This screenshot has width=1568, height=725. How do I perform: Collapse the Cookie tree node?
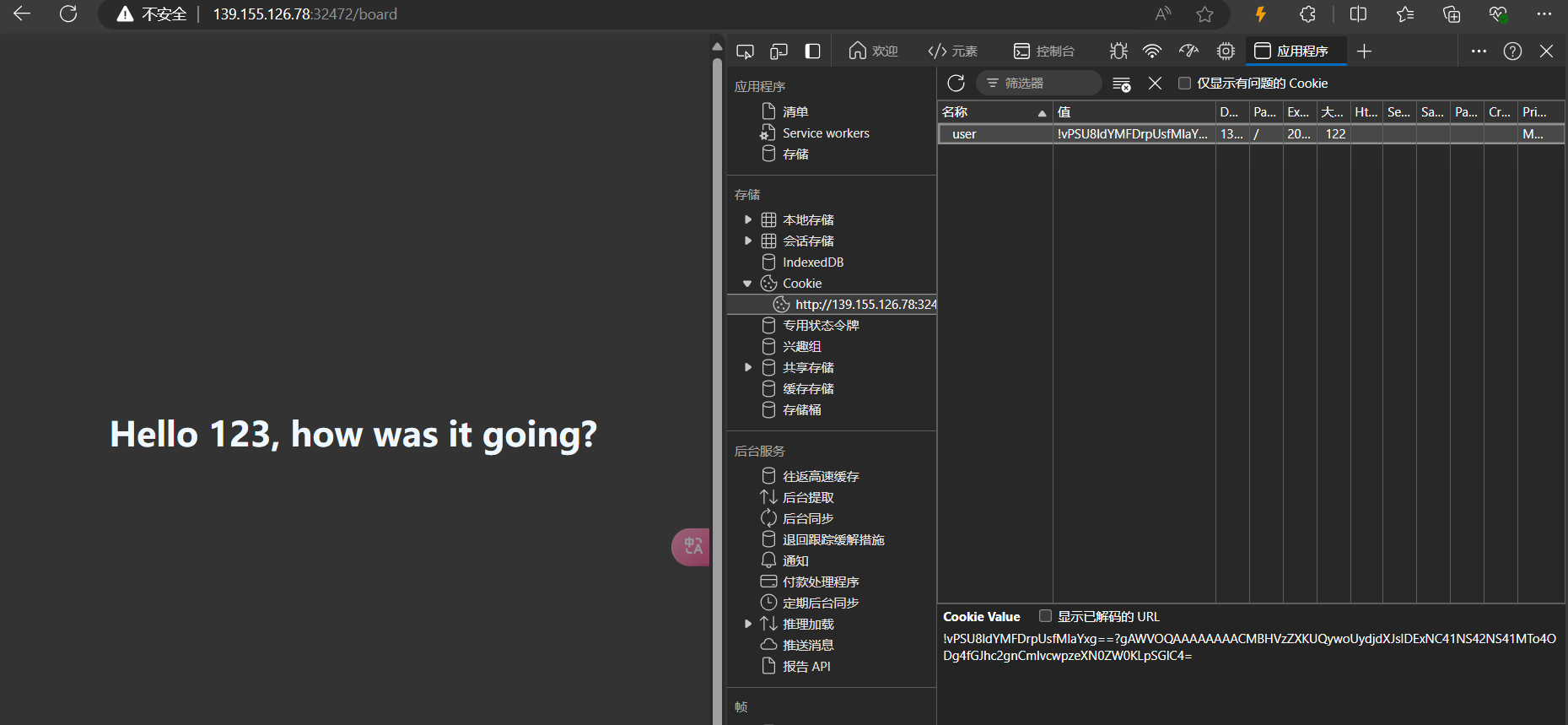pos(747,284)
